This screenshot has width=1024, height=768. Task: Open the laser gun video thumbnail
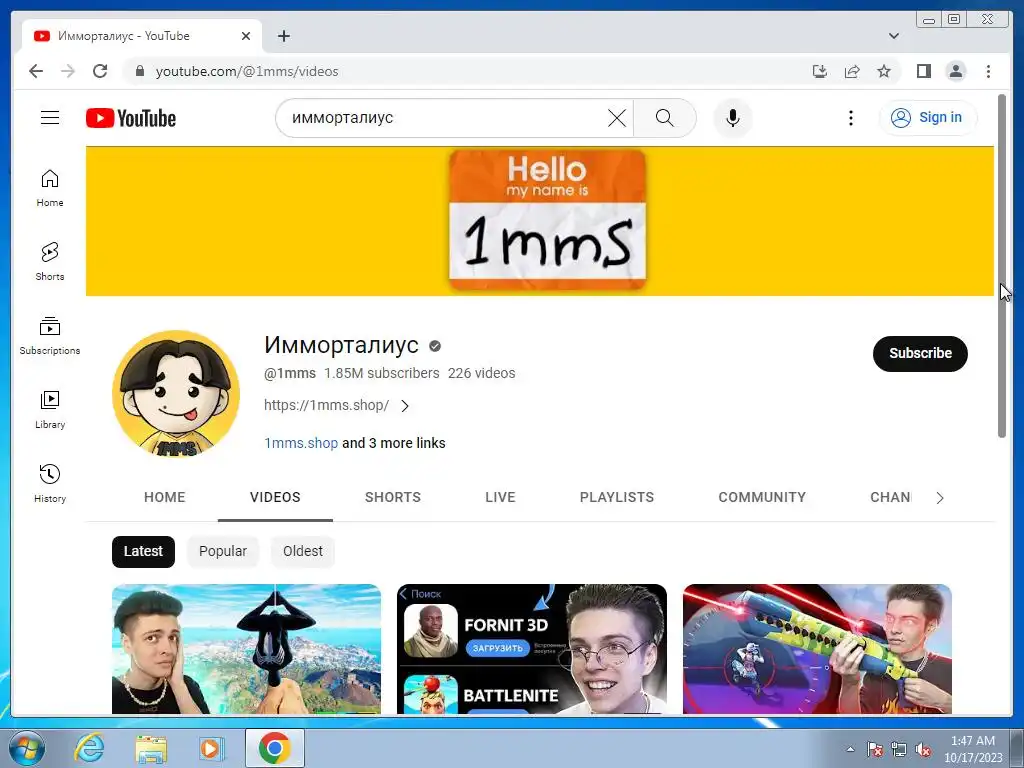pyautogui.click(x=817, y=648)
